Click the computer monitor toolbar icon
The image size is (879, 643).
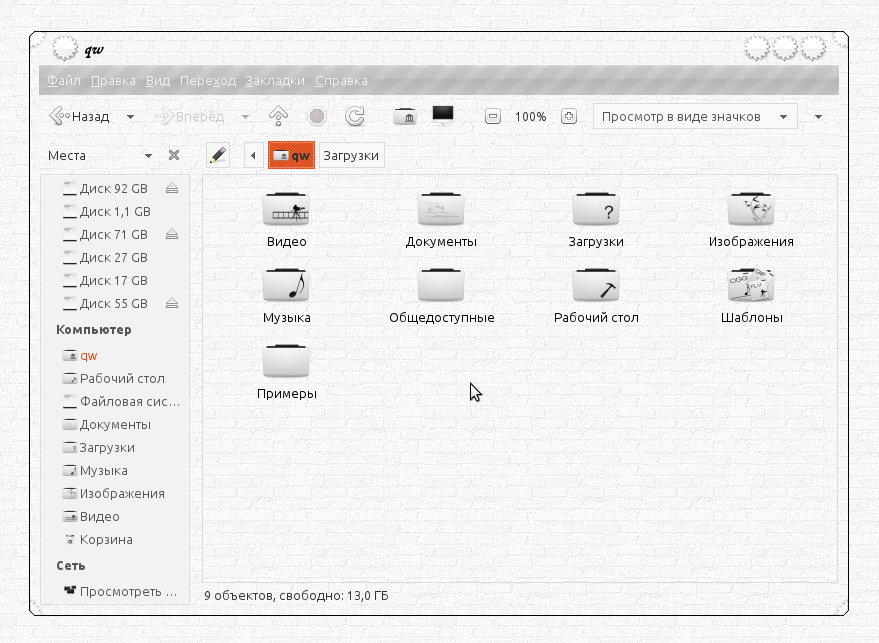pyautogui.click(x=443, y=115)
